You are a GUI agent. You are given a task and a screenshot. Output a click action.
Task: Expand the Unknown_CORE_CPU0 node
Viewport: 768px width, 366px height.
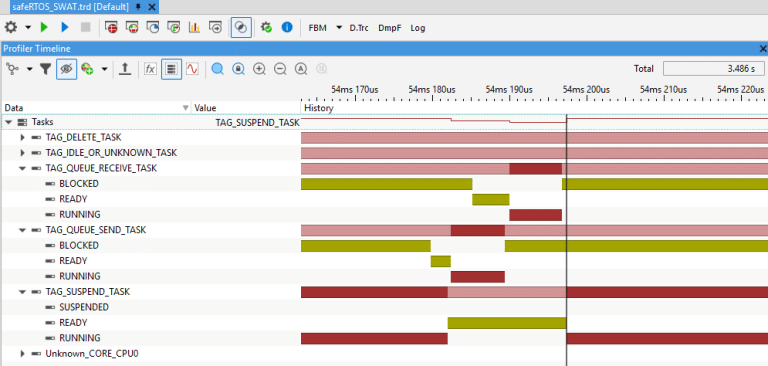[22, 353]
